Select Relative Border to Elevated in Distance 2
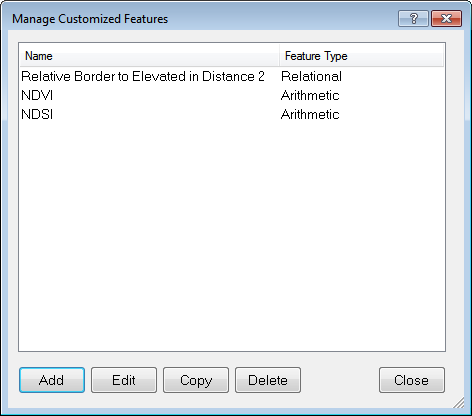This screenshot has width=472, height=416. 143,76
